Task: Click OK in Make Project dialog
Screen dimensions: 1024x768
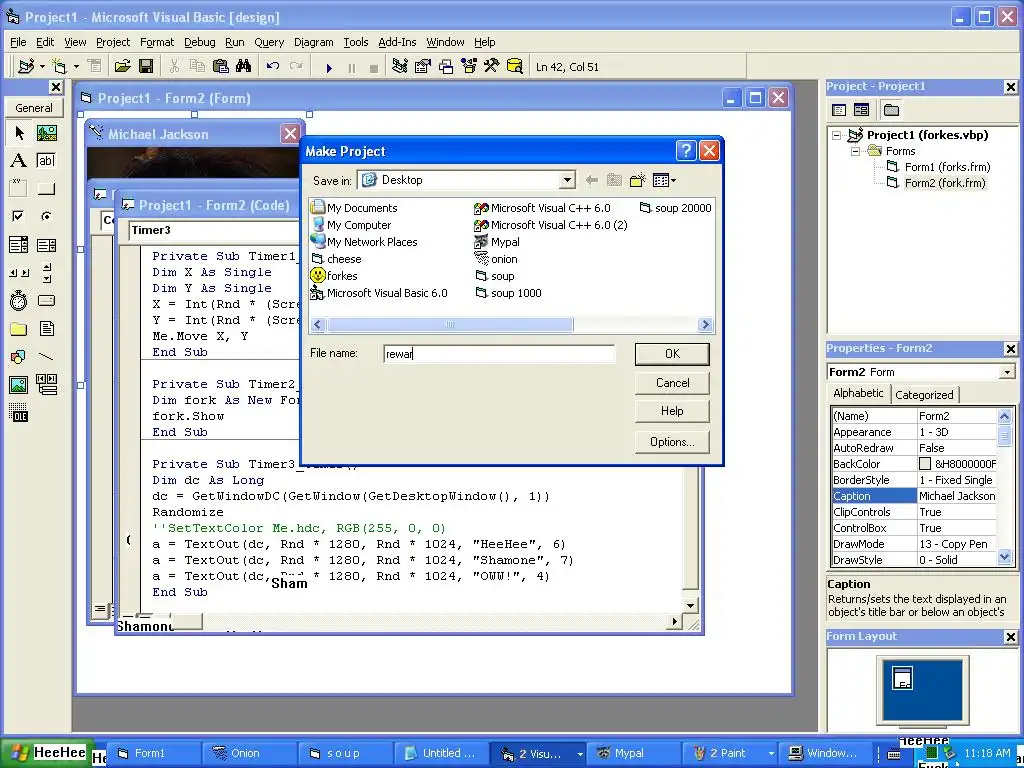Action: (x=672, y=354)
